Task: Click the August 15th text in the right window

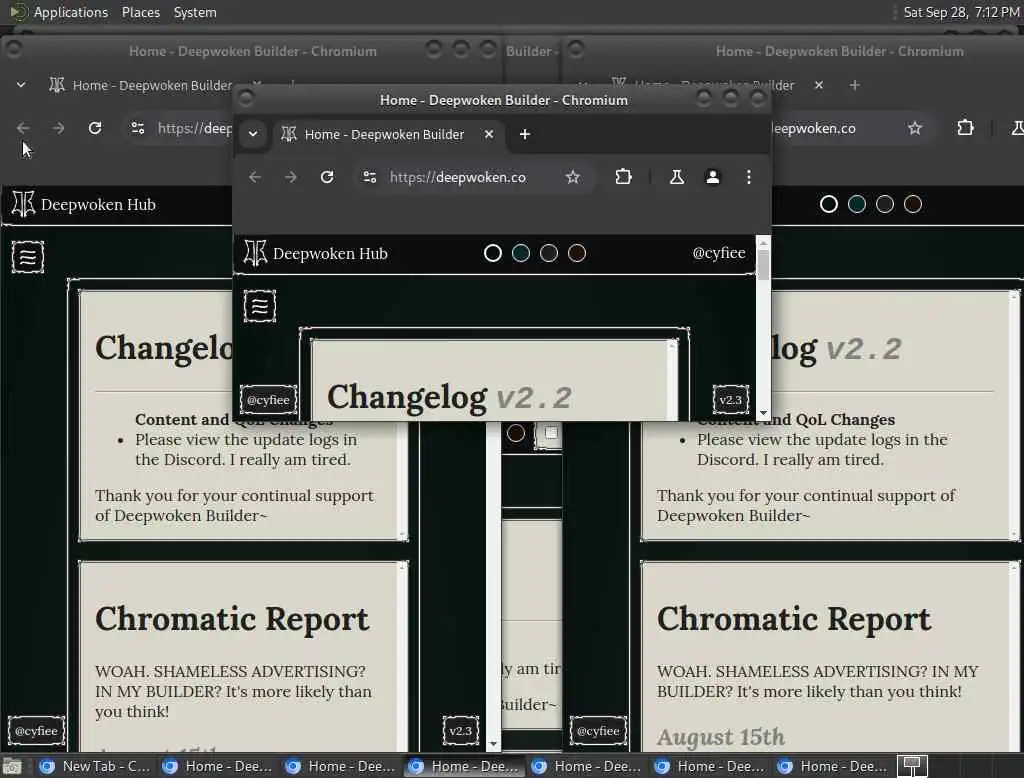Action: 721,737
